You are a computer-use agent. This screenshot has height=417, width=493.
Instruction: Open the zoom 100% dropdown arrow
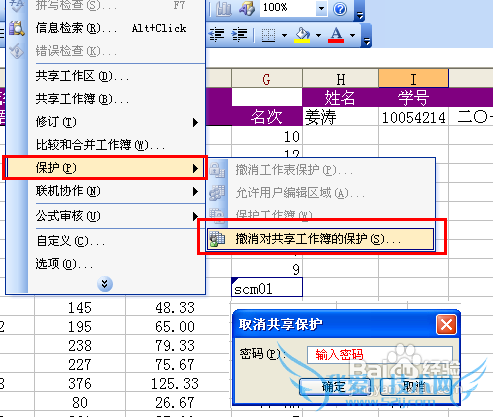point(321,8)
